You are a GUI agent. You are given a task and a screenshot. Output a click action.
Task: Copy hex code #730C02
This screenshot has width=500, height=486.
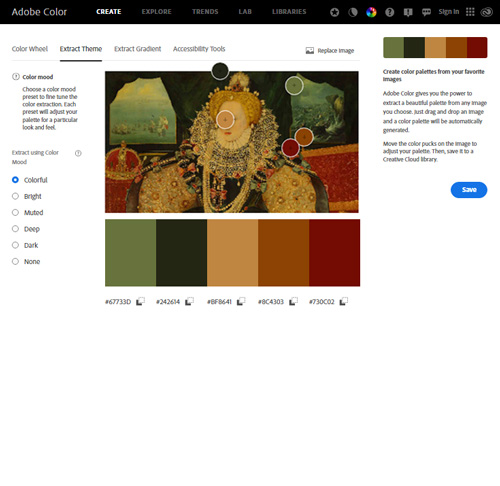coord(344,301)
